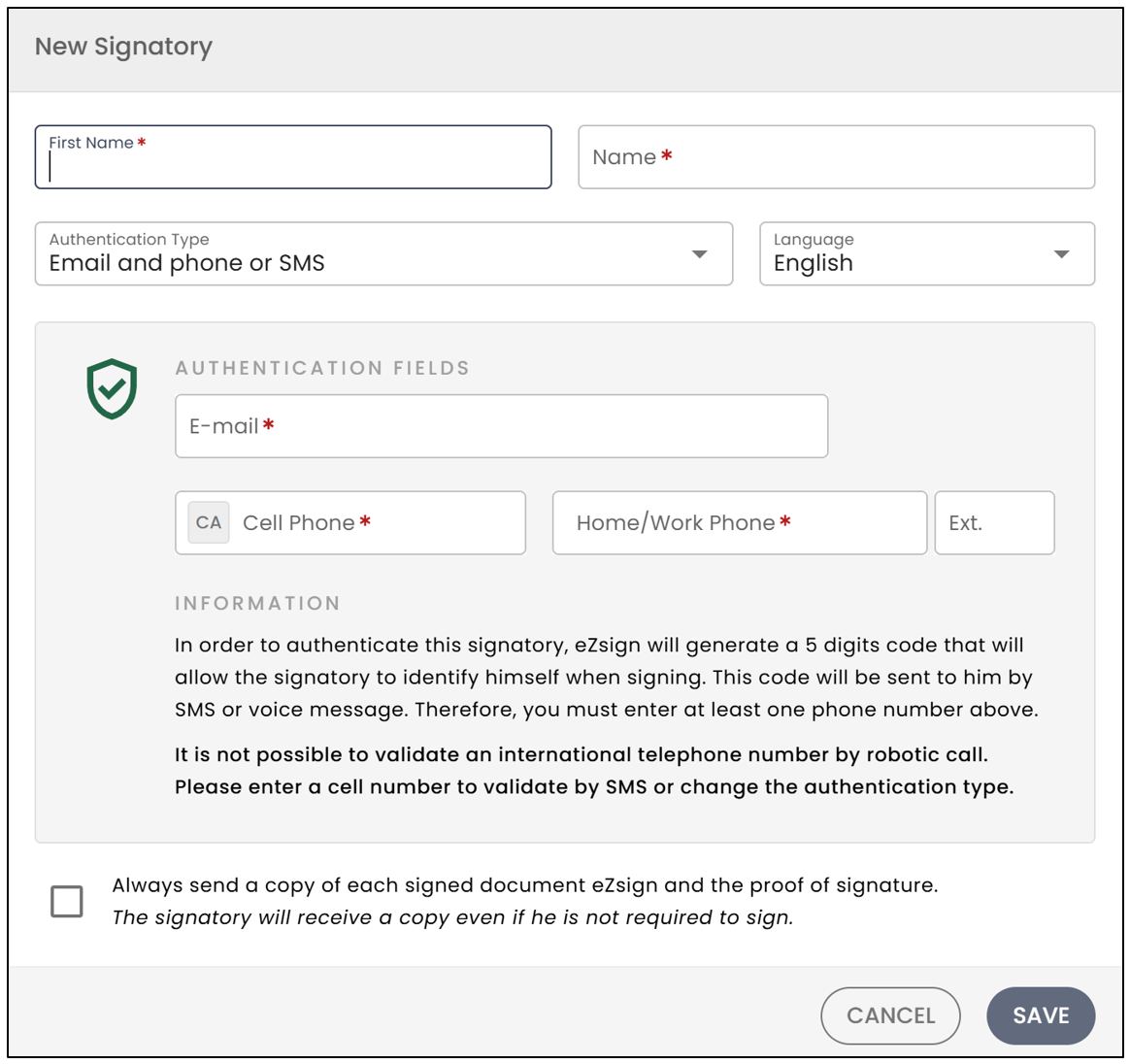1130x1064 pixels.
Task: Select the E-mail input field
Action: pyautogui.click(x=502, y=426)
